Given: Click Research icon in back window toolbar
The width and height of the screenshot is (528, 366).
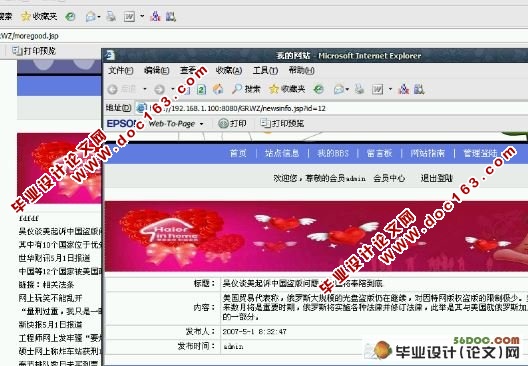Looking at the screenshot, I should pos(171,16).
